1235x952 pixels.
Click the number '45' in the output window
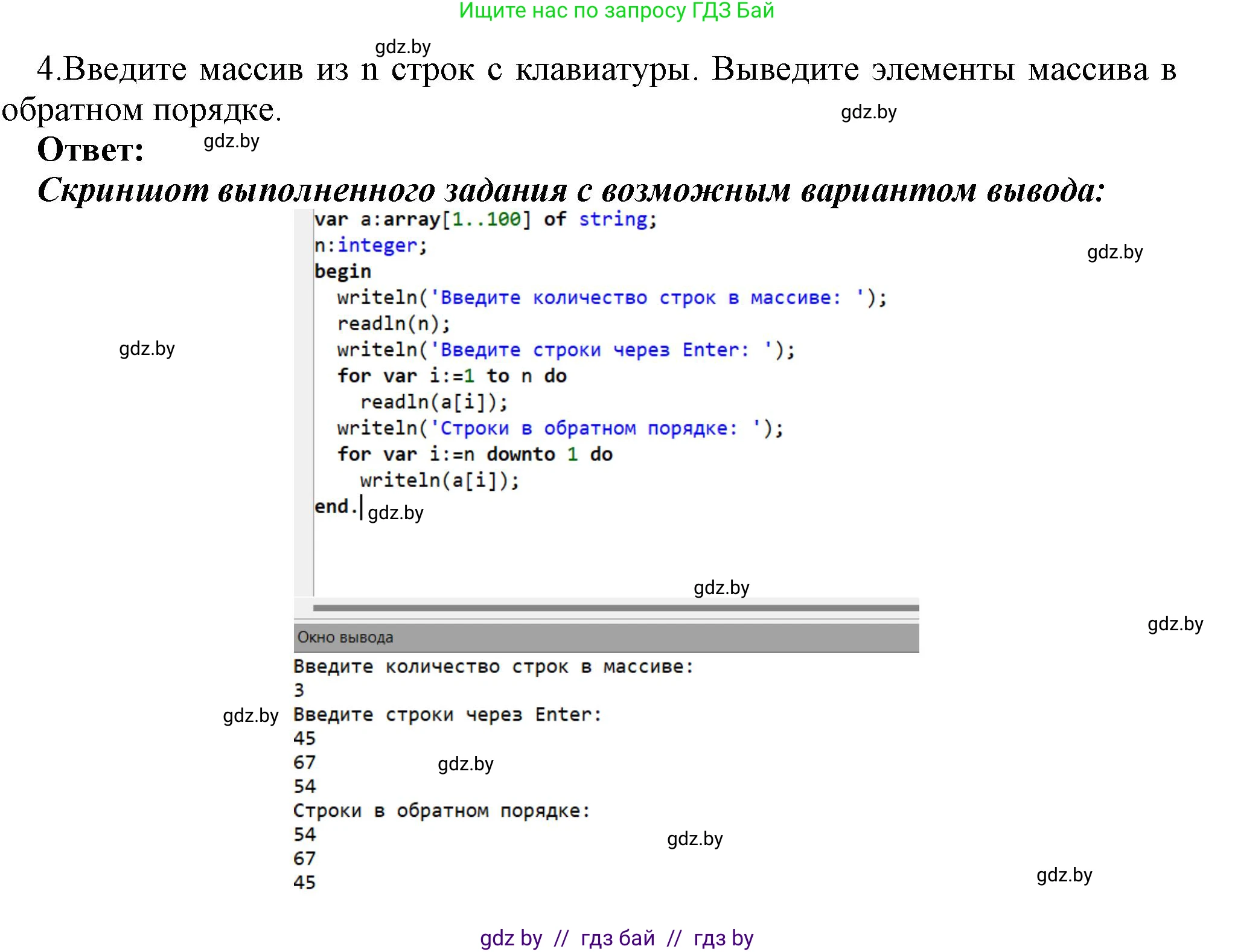304,738
